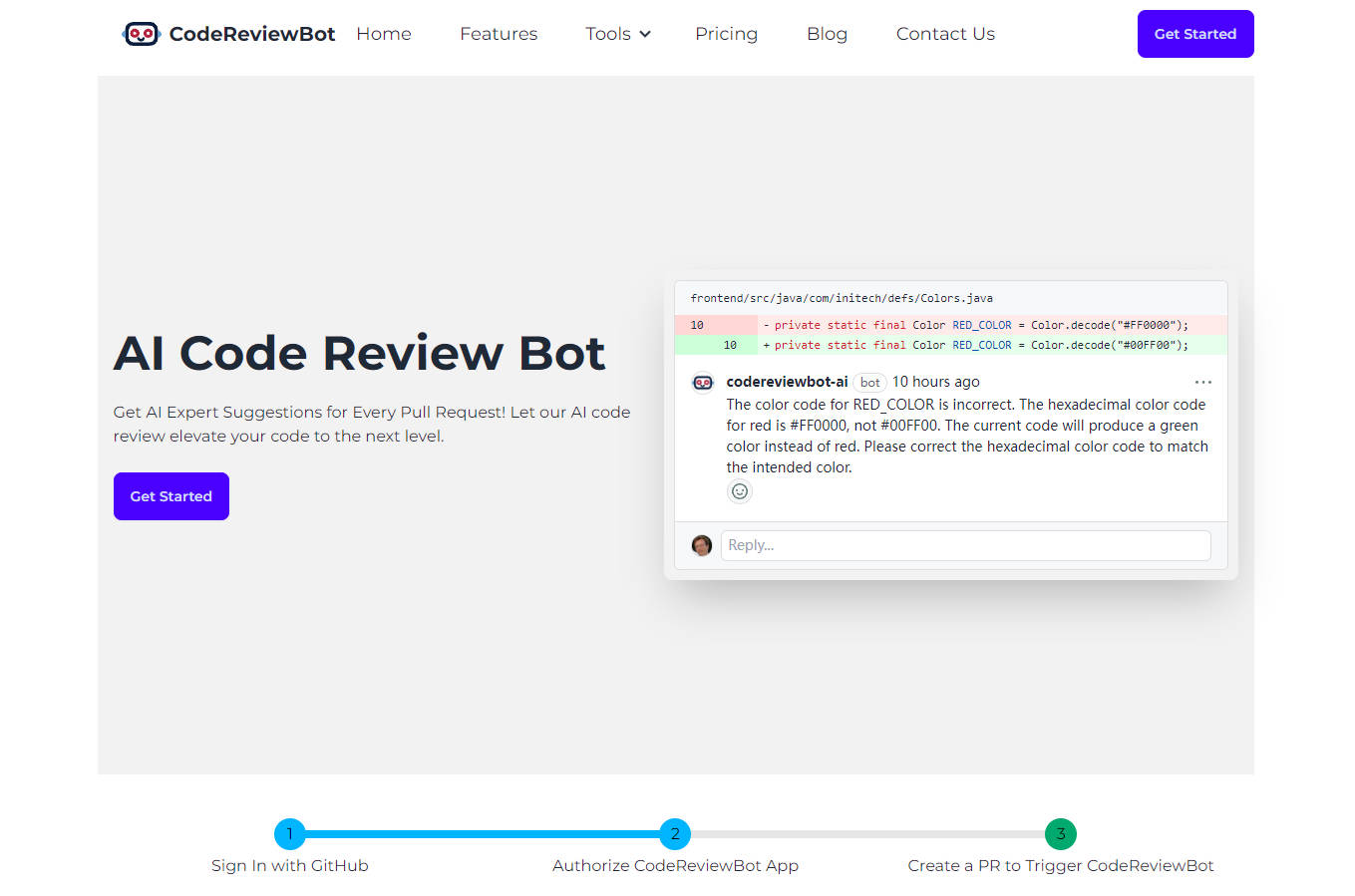1355x896 pixels.
Task: Click the user avatar beside reply box
Action: click(x=702, y=545)
